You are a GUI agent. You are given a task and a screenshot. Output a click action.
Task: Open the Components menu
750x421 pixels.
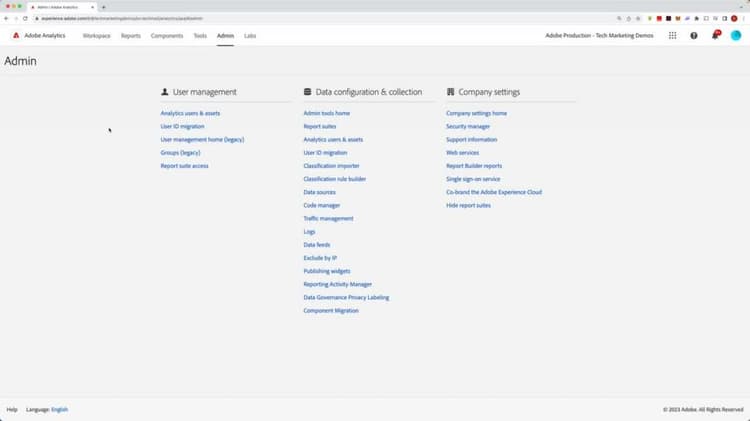pos(167,36)
